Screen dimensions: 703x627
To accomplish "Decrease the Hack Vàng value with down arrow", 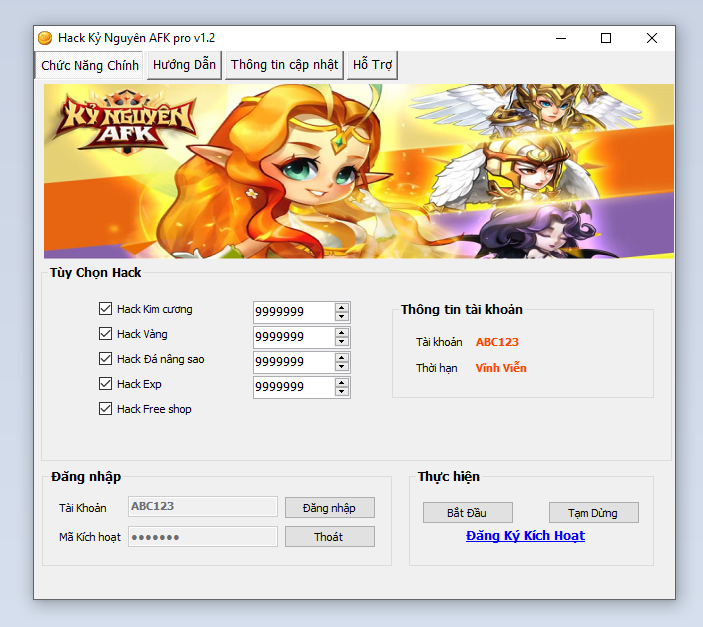I will (x=342, y=342).
